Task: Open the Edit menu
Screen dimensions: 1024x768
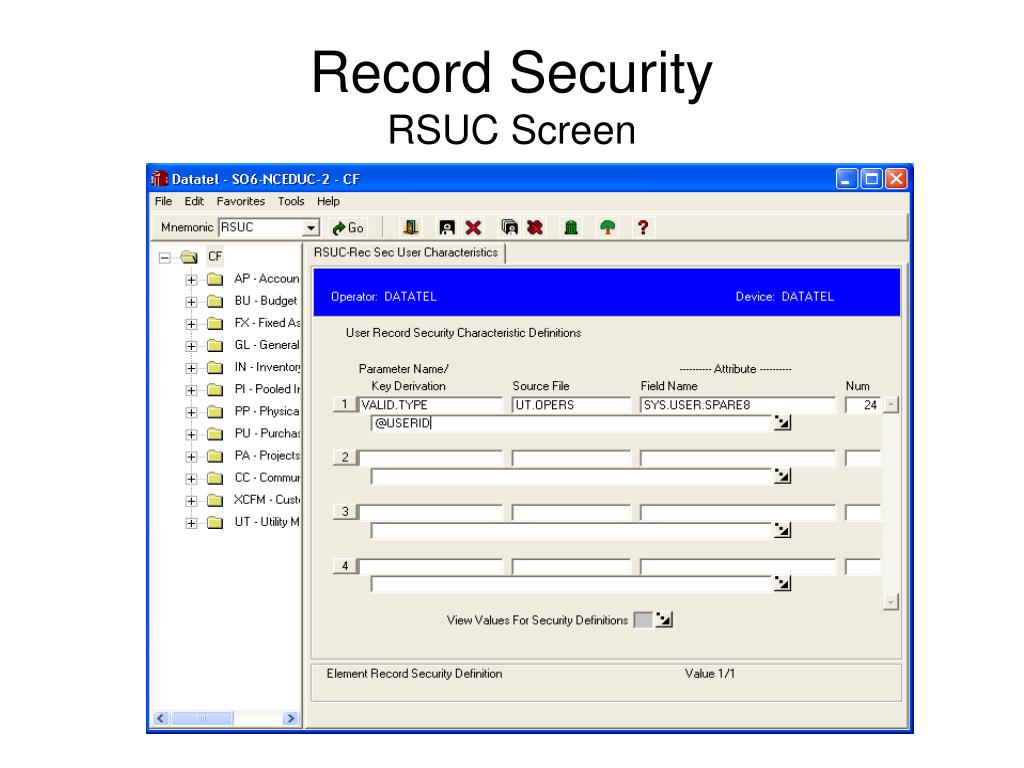Action: click(194, 201)
